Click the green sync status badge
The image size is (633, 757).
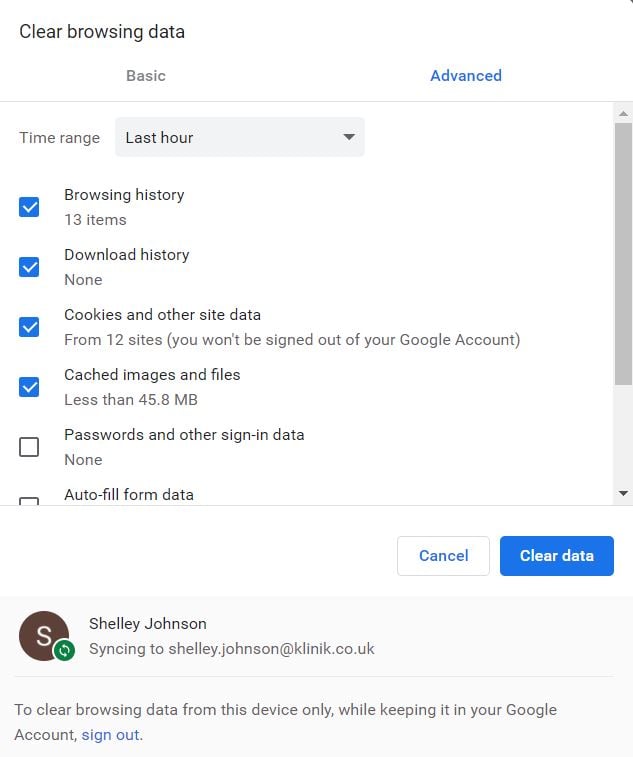click(65, 651)
